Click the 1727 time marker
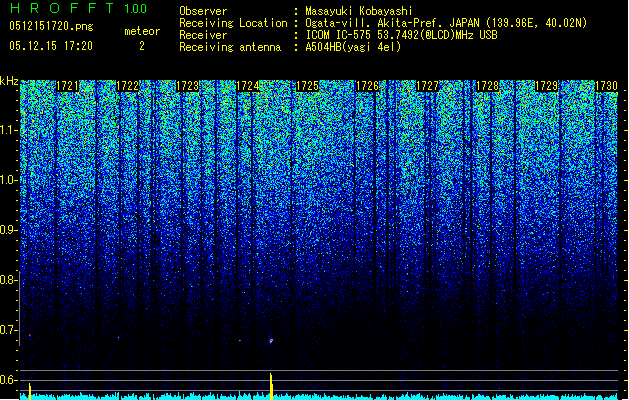 tap(427, 86)
